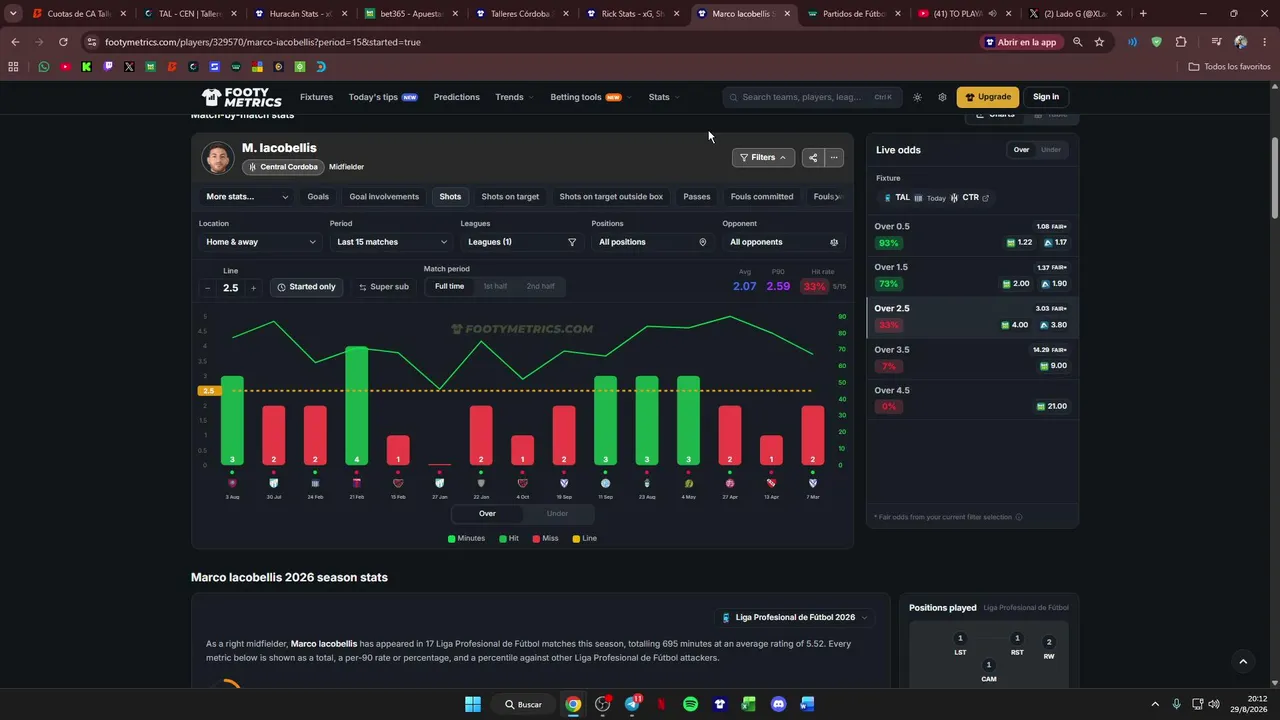
Task: Click the Windows Start button
Action: click(473, 704)
